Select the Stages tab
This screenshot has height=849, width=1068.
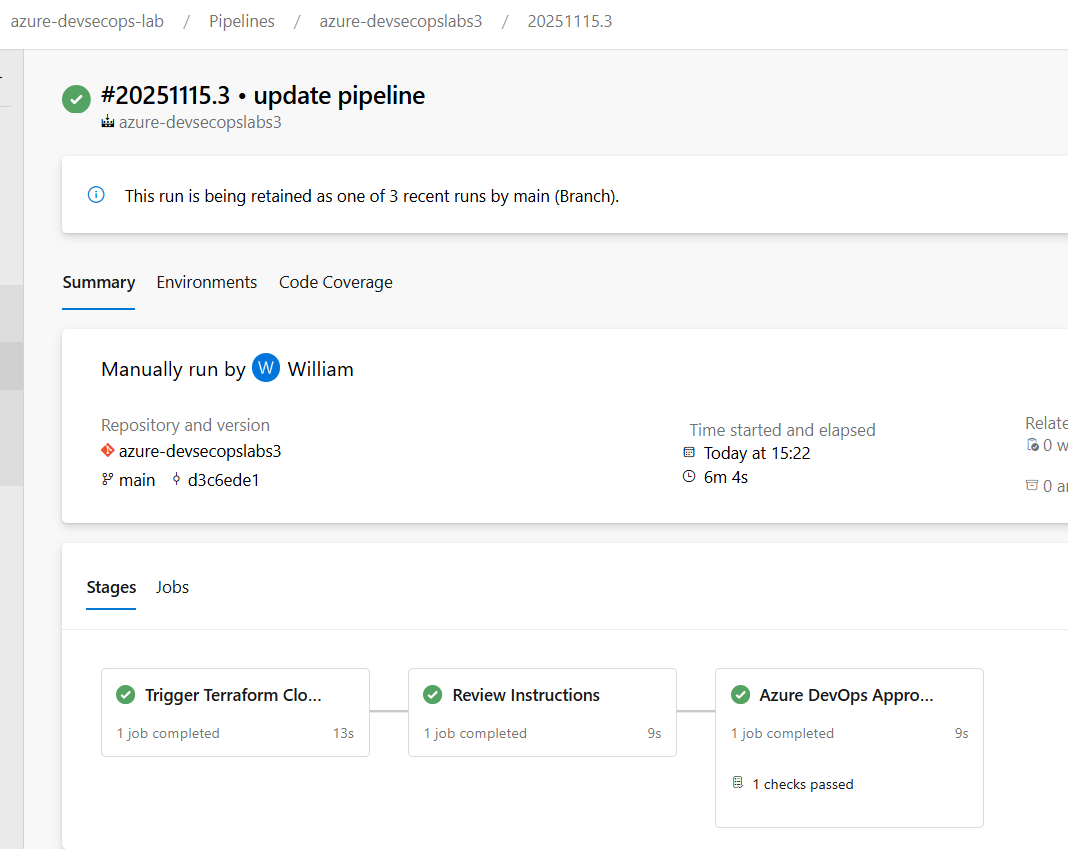click(x=111, y=587)
